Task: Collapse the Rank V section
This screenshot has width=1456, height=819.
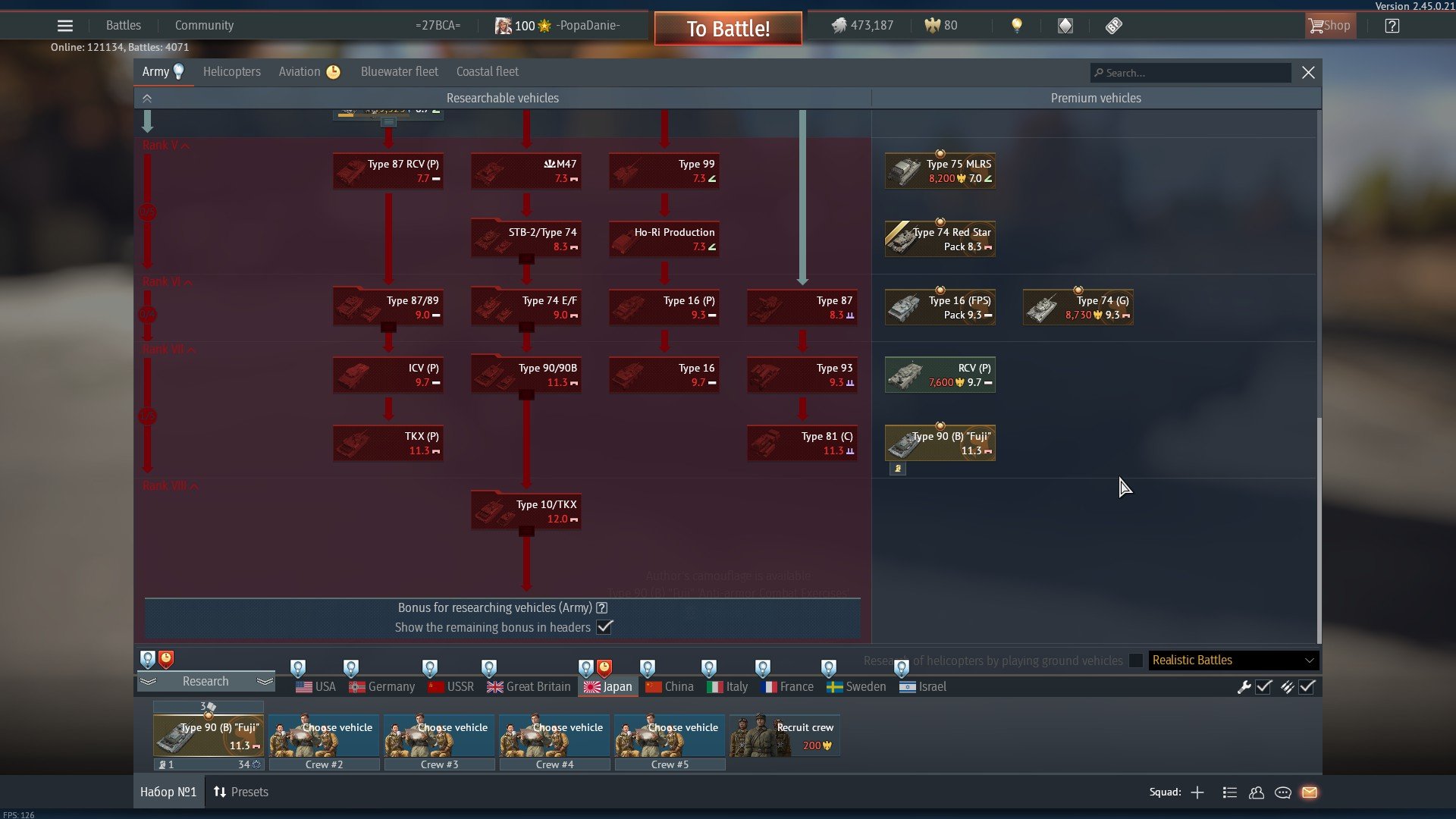Action: point(166,146)
